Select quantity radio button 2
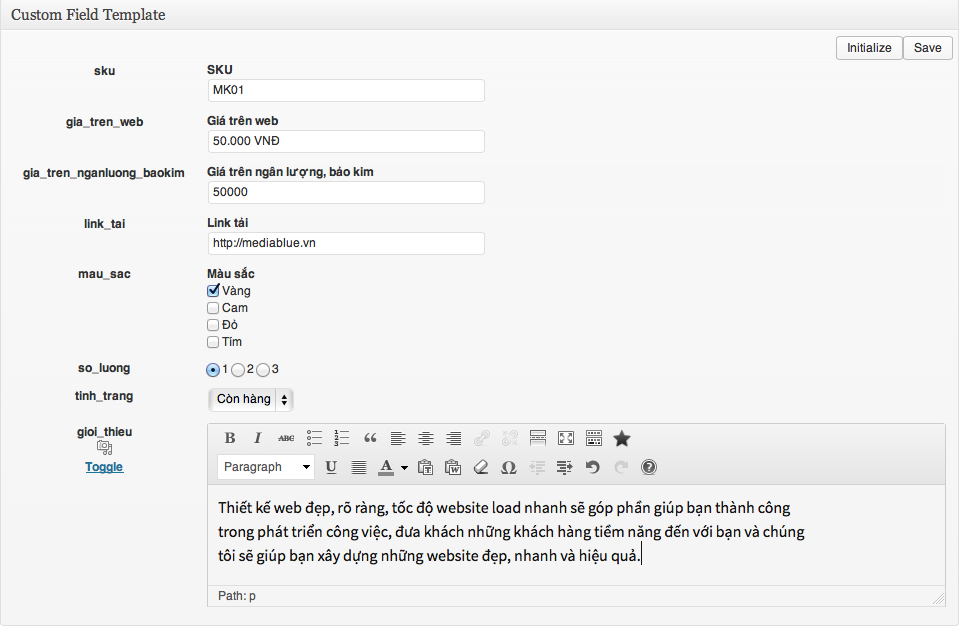 (x=238, y=370)
